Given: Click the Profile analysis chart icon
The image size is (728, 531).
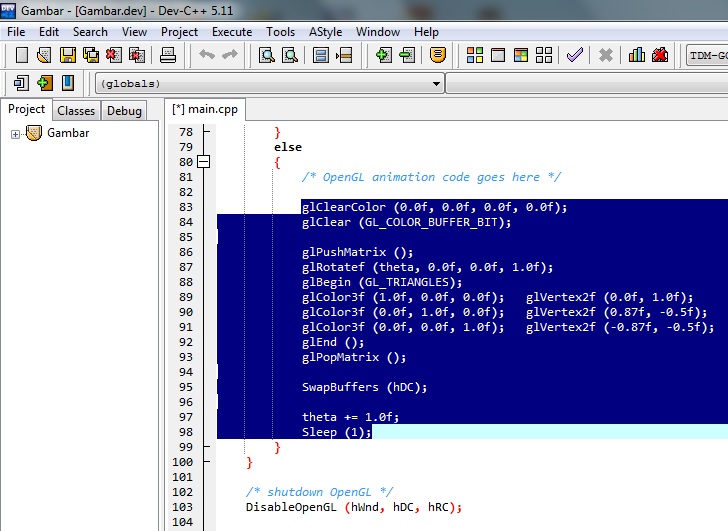Looking at the screenshot, I should coord(637,55).
